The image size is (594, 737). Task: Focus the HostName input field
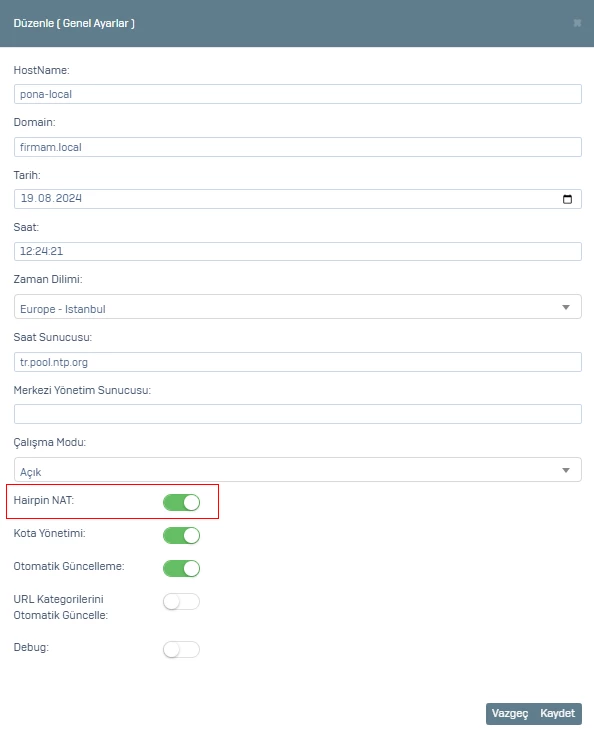297,94
